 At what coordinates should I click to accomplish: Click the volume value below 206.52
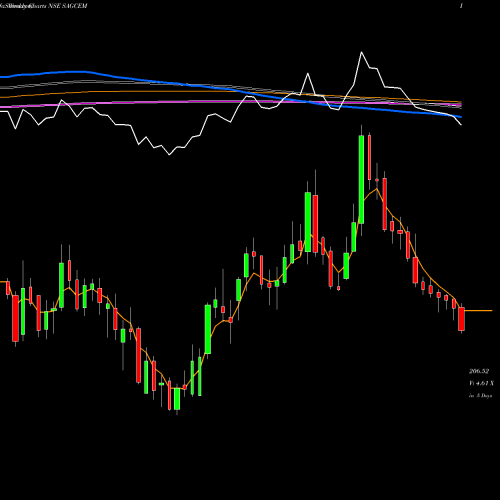click(481, 383)
